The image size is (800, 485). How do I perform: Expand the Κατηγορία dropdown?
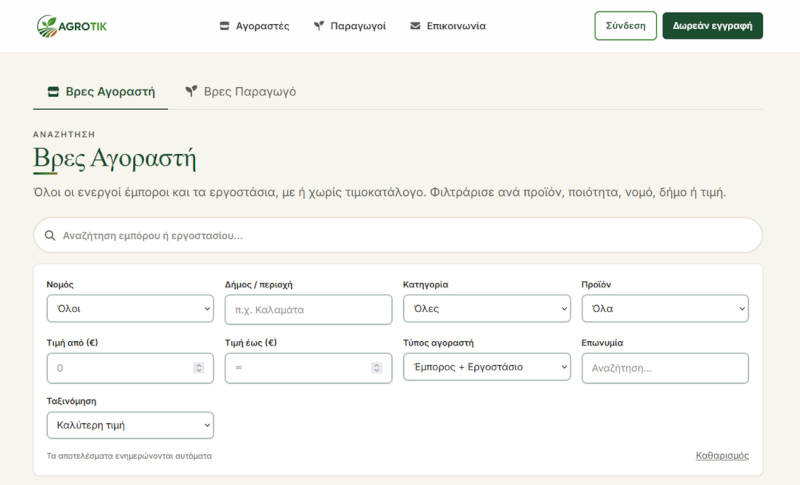coord(487,309)
